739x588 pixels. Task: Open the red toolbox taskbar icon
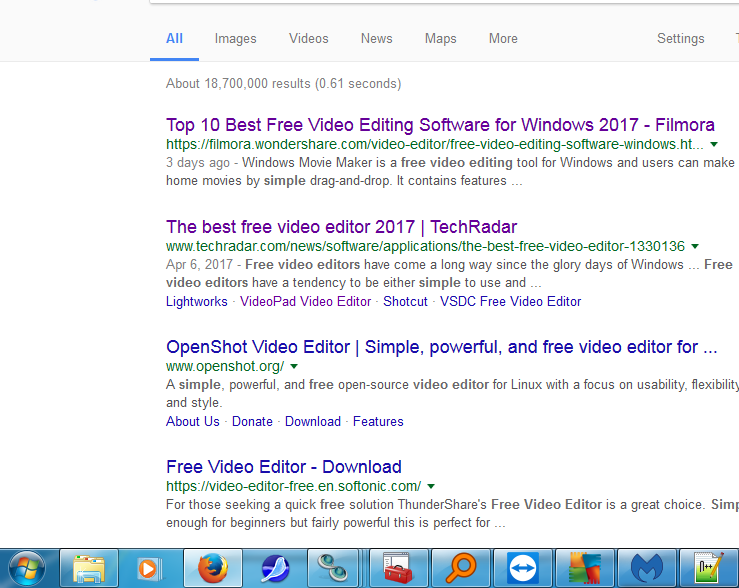point(398,569)
